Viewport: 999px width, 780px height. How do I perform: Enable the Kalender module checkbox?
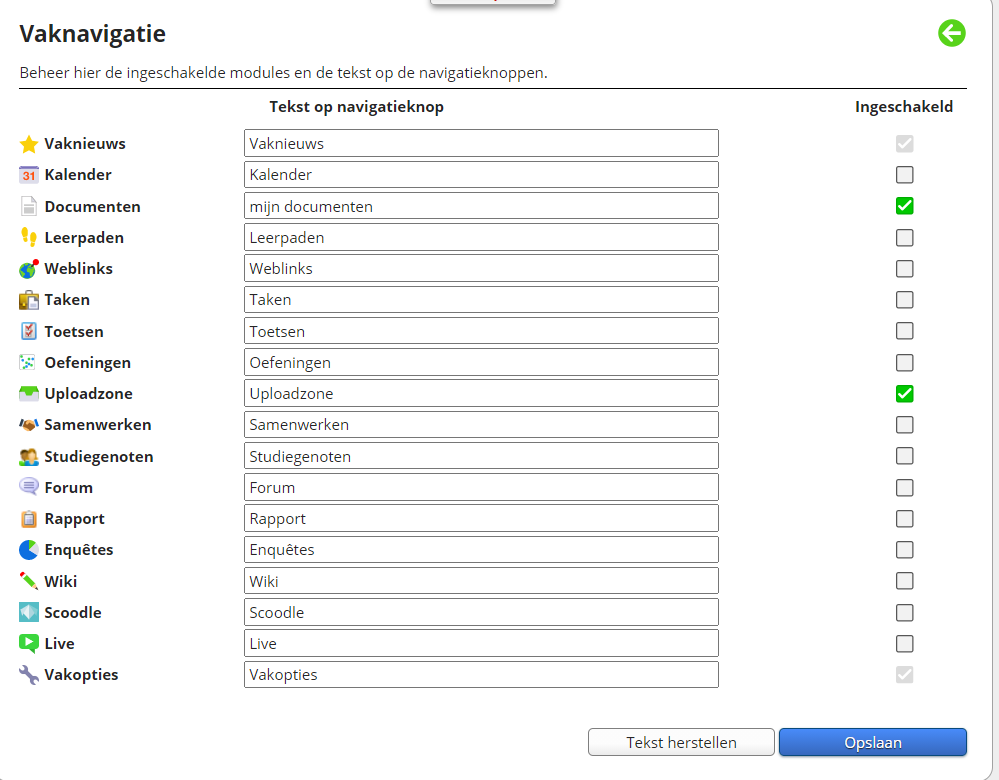point(904,175)
